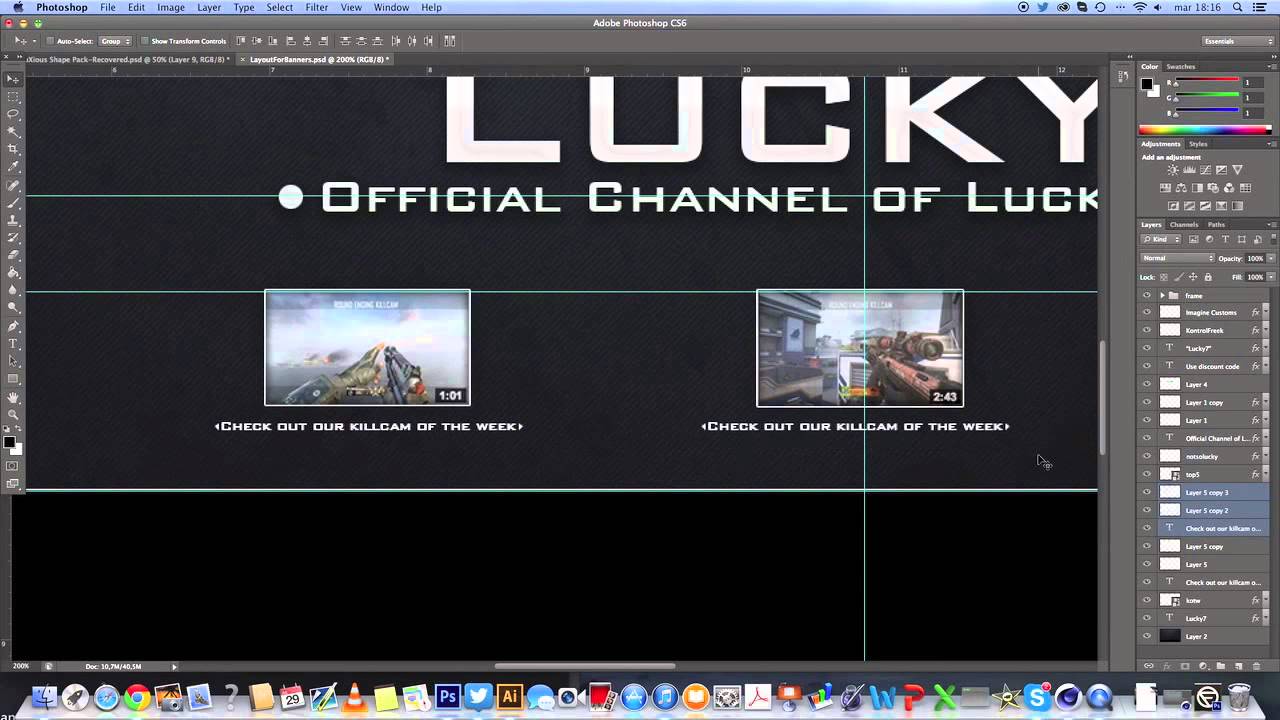Open the Auto-Select Group dropdown
1280x720 pixels.
point(115,41)
